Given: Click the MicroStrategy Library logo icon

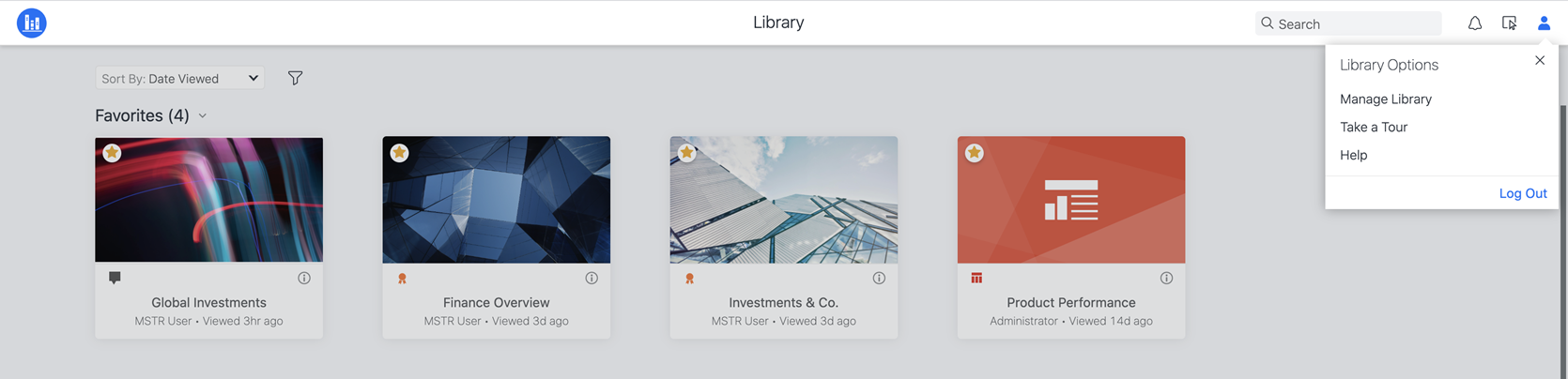Looking at the screenshot, I should (32, 23).
